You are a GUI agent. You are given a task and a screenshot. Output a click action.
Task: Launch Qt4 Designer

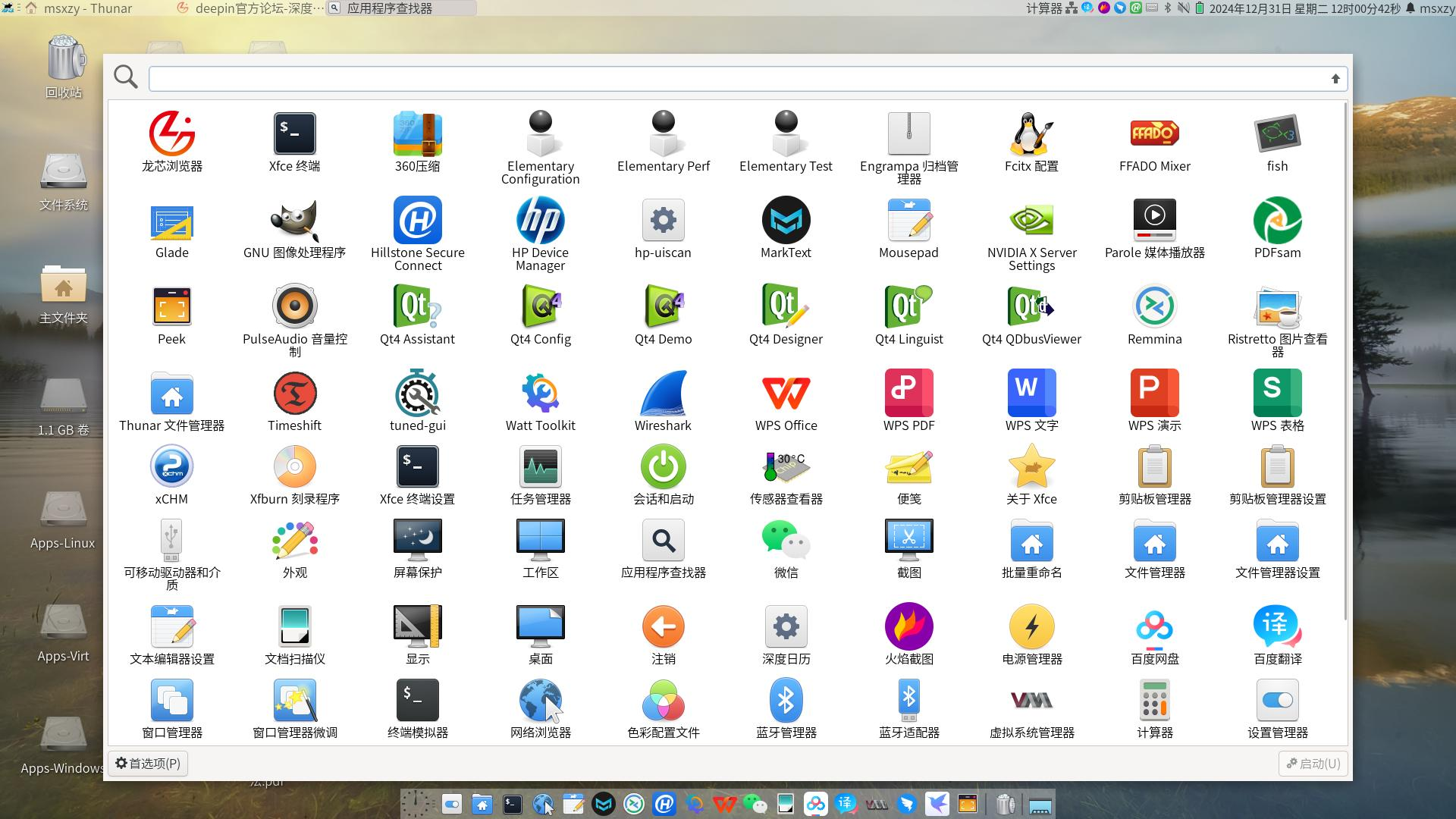(786, 307)
